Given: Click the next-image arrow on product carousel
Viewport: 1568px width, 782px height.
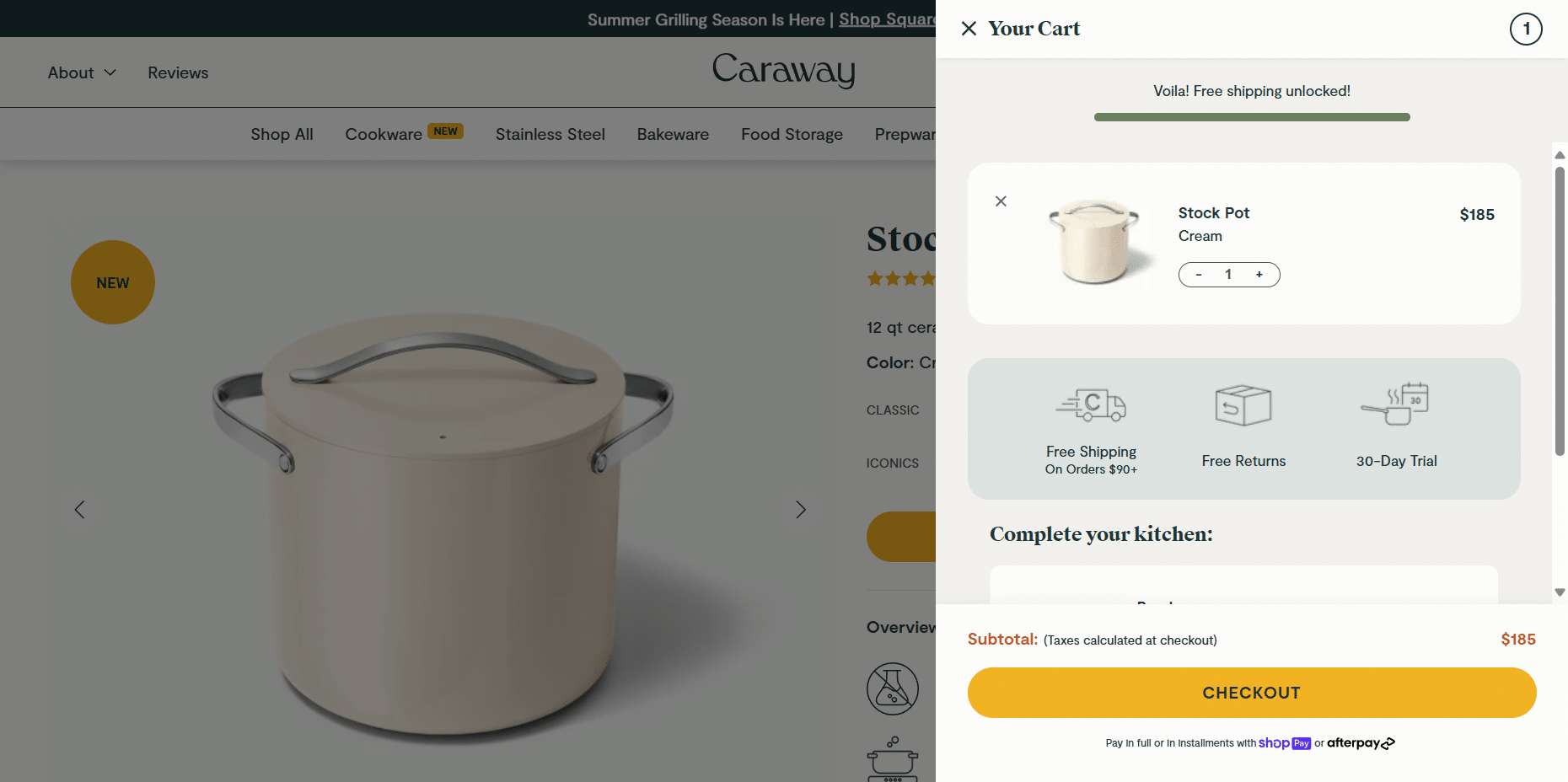Looking at the screenshot, I should tap(800, 509).
